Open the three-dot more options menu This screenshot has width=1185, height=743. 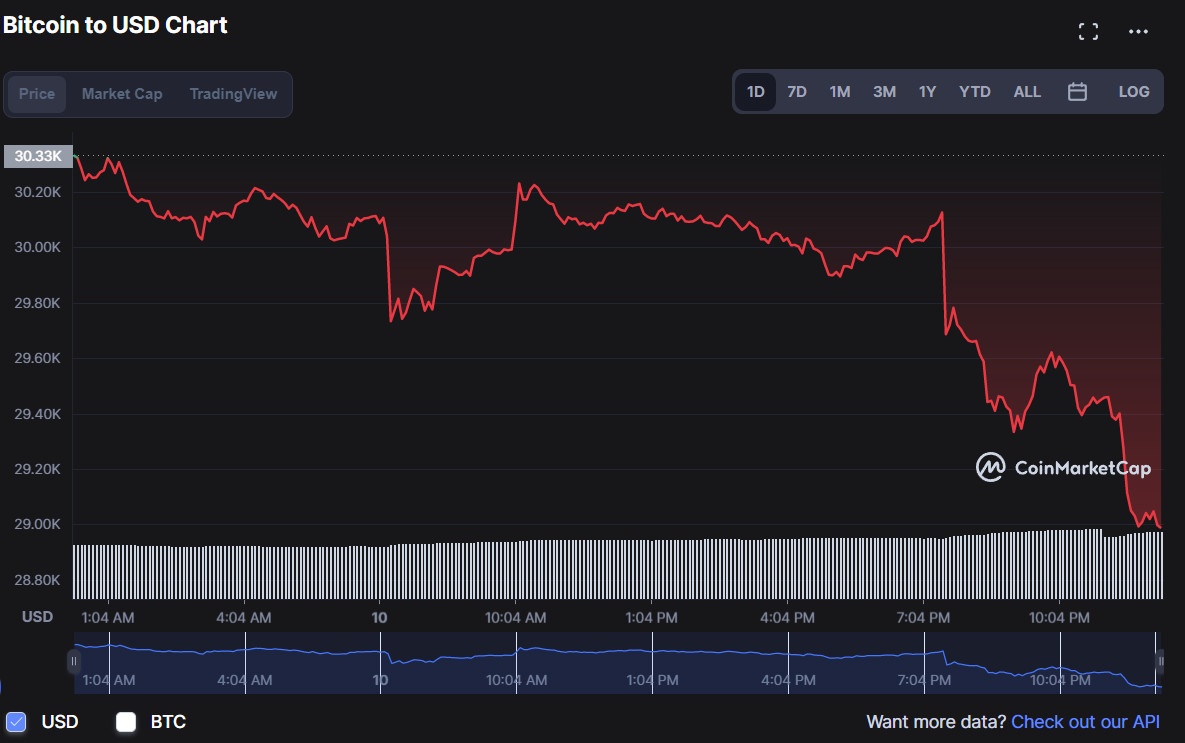[x=1138, y=31]
